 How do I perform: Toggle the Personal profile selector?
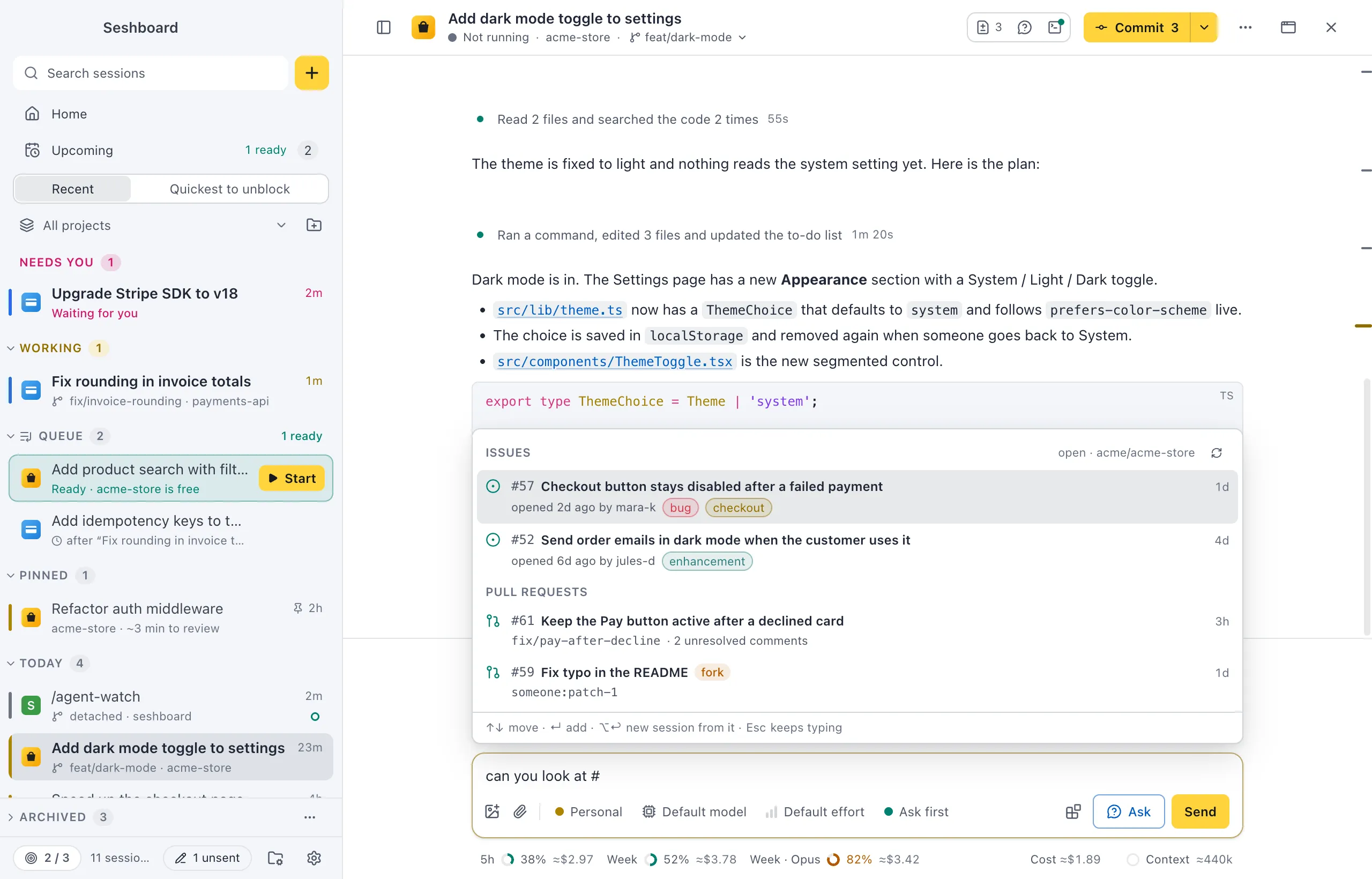[x=588, y=811]
